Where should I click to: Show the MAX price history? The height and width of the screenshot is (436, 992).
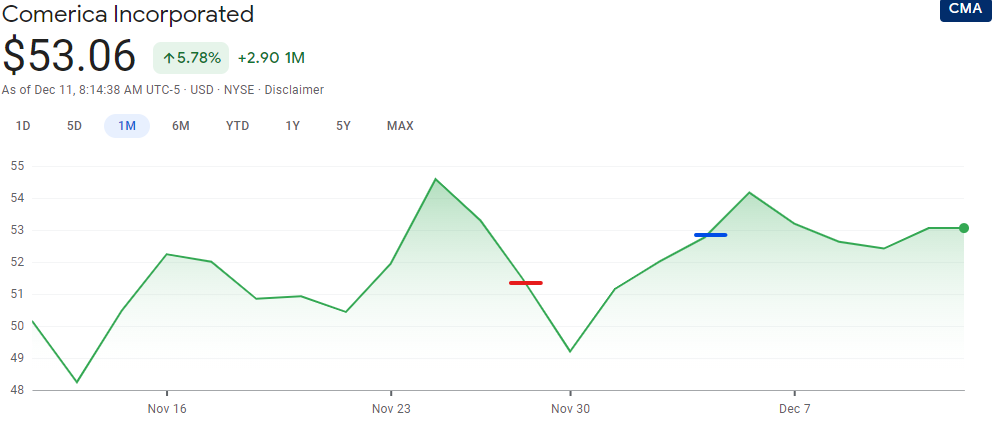click(x=400, y=126)
